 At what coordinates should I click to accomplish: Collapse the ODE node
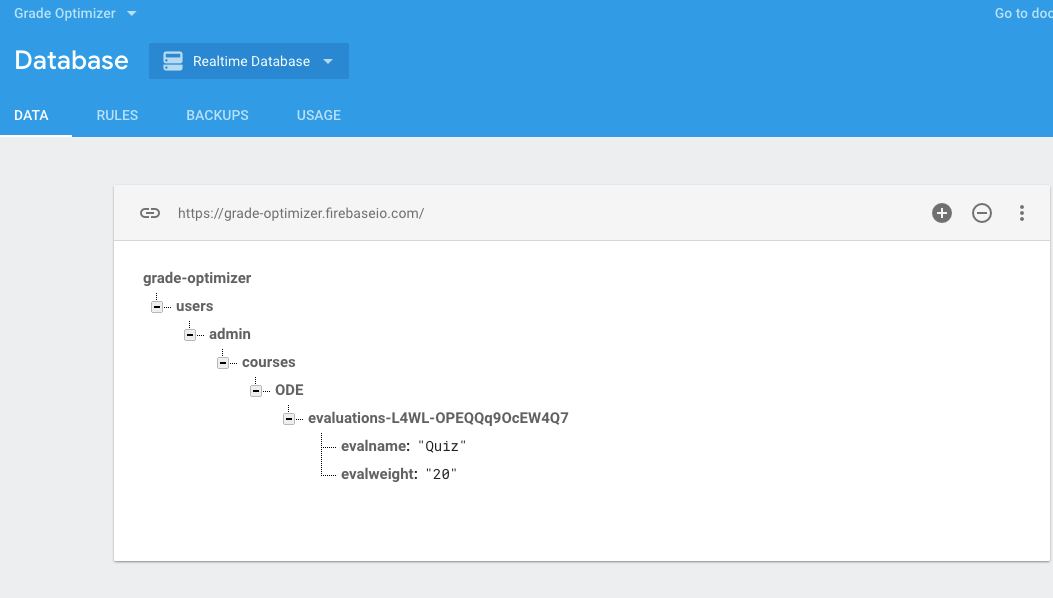pyautogui.click(x=256, y=391)
